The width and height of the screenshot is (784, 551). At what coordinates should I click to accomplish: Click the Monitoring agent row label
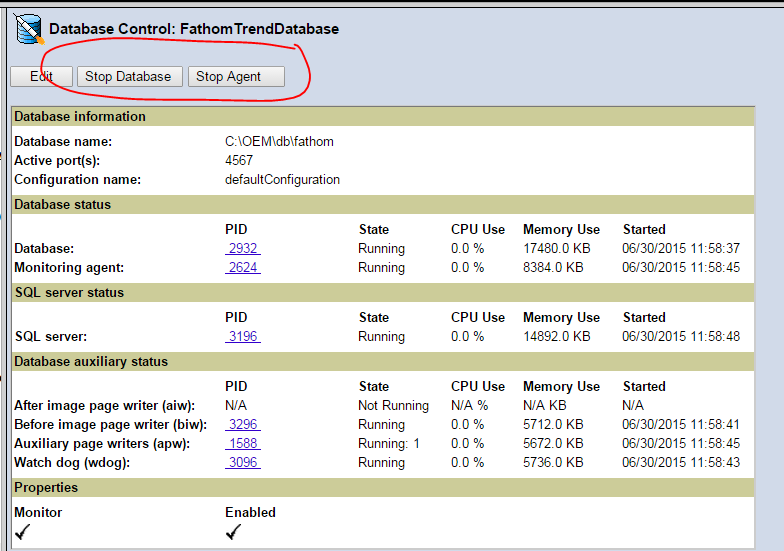[x=69, y=268]
